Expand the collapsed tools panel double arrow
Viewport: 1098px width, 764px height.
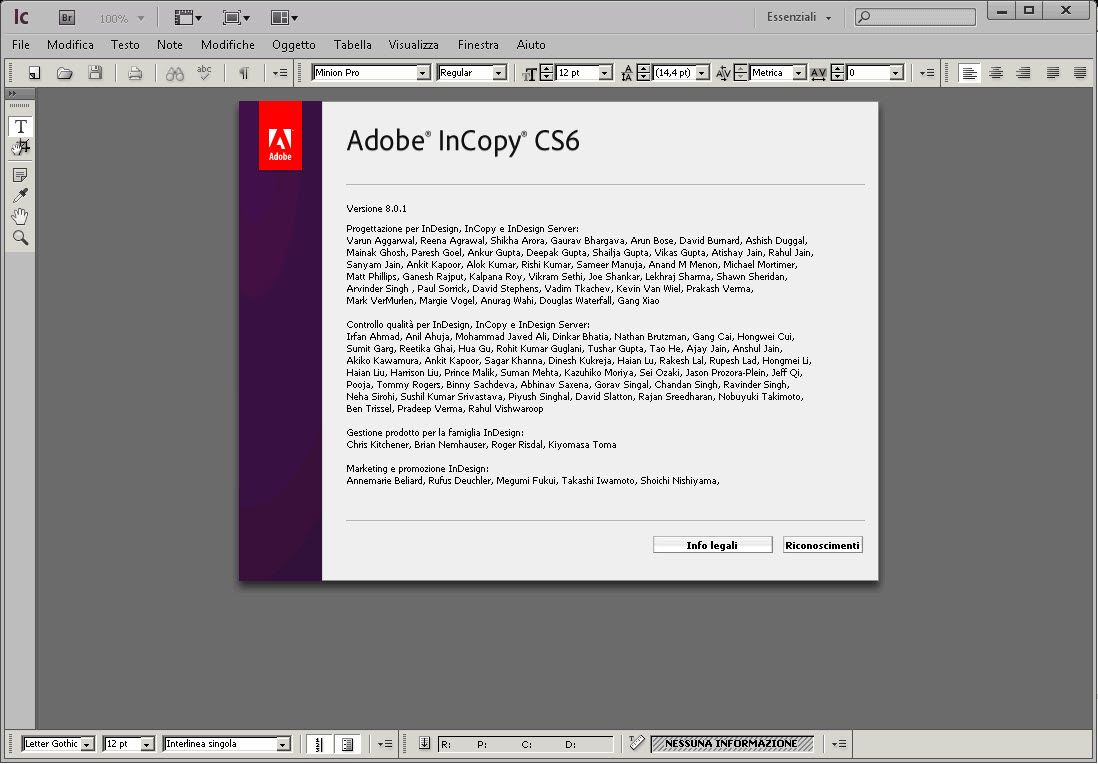(12, 93)
